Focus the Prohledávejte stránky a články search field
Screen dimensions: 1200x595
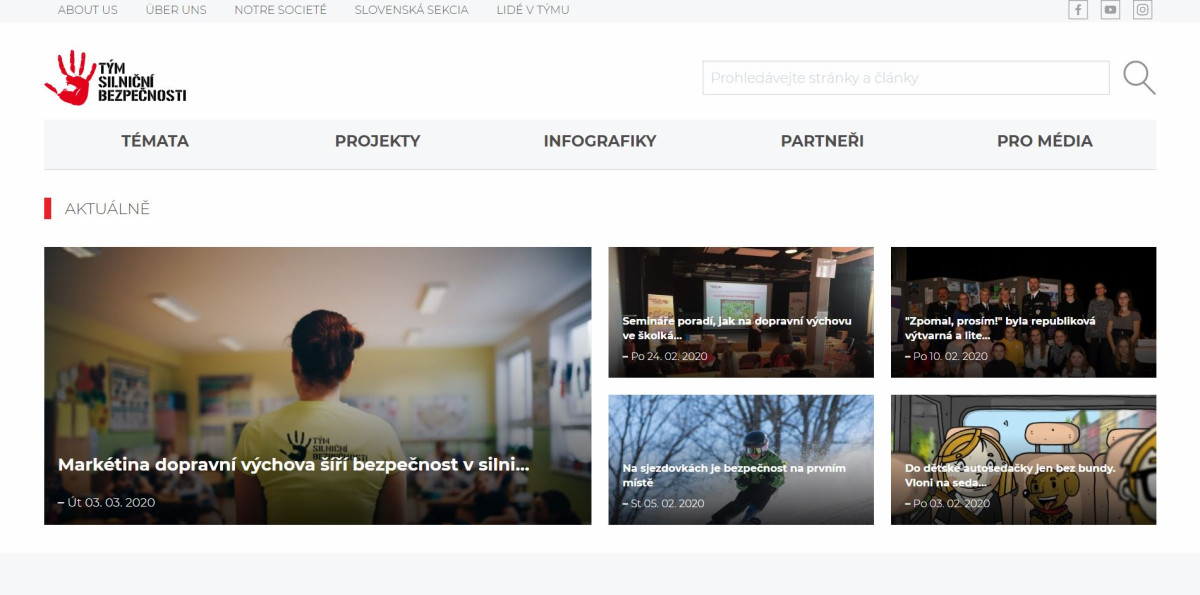[906, 78]
